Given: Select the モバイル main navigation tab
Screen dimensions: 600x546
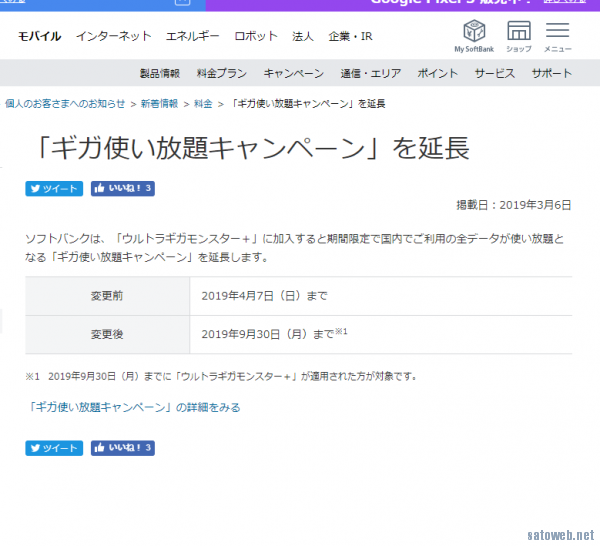Looking at the screenshot, I should click(40, 36).
